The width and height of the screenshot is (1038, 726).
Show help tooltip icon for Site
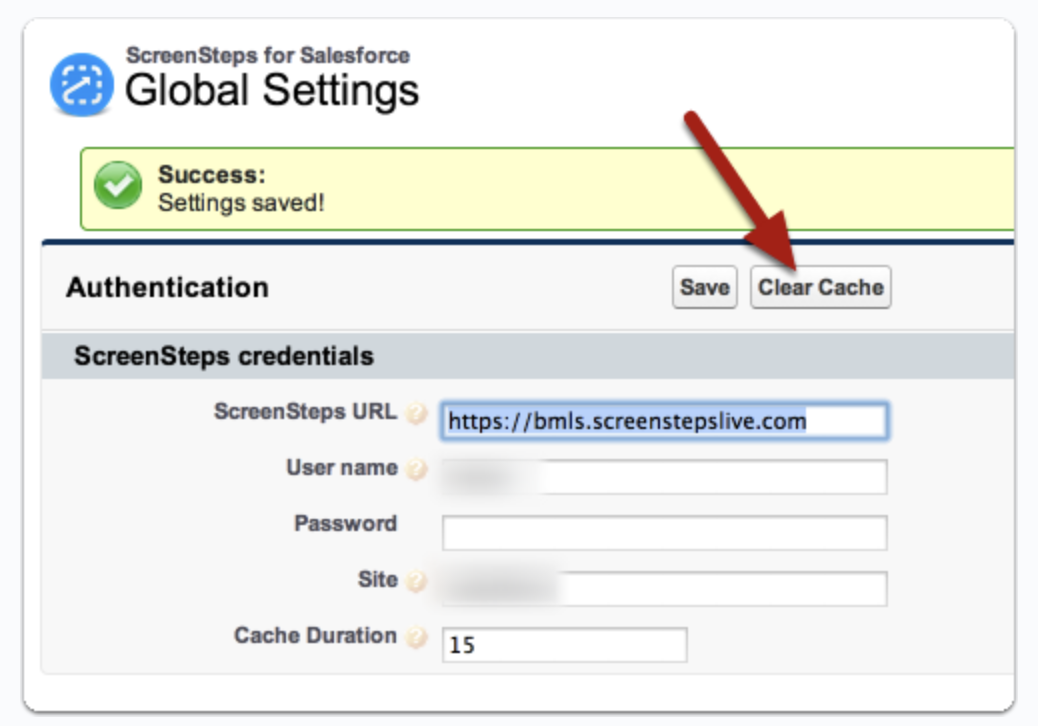point(417,582)
